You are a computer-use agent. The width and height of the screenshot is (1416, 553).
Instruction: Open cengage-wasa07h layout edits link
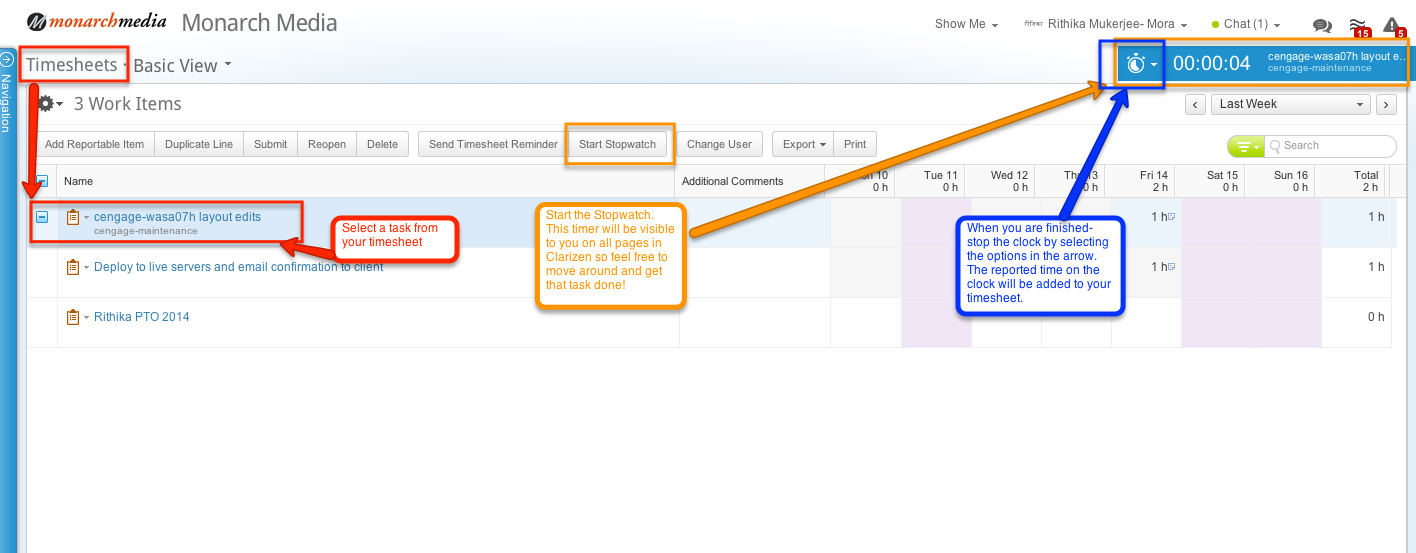point(177,216)
